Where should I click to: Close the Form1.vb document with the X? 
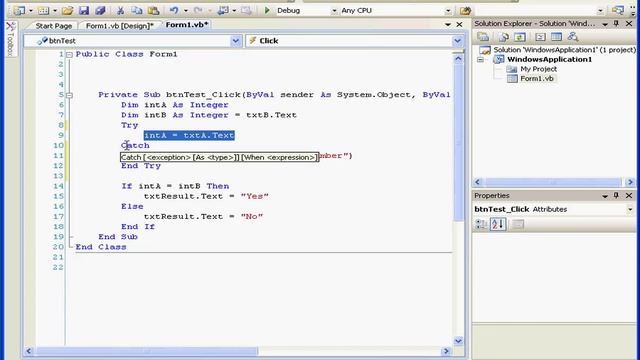click(x=459, y=25)
